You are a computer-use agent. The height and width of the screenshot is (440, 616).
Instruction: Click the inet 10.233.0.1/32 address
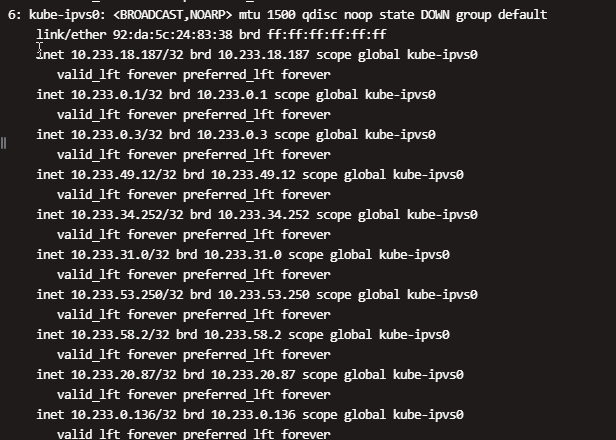coord(99,95)
